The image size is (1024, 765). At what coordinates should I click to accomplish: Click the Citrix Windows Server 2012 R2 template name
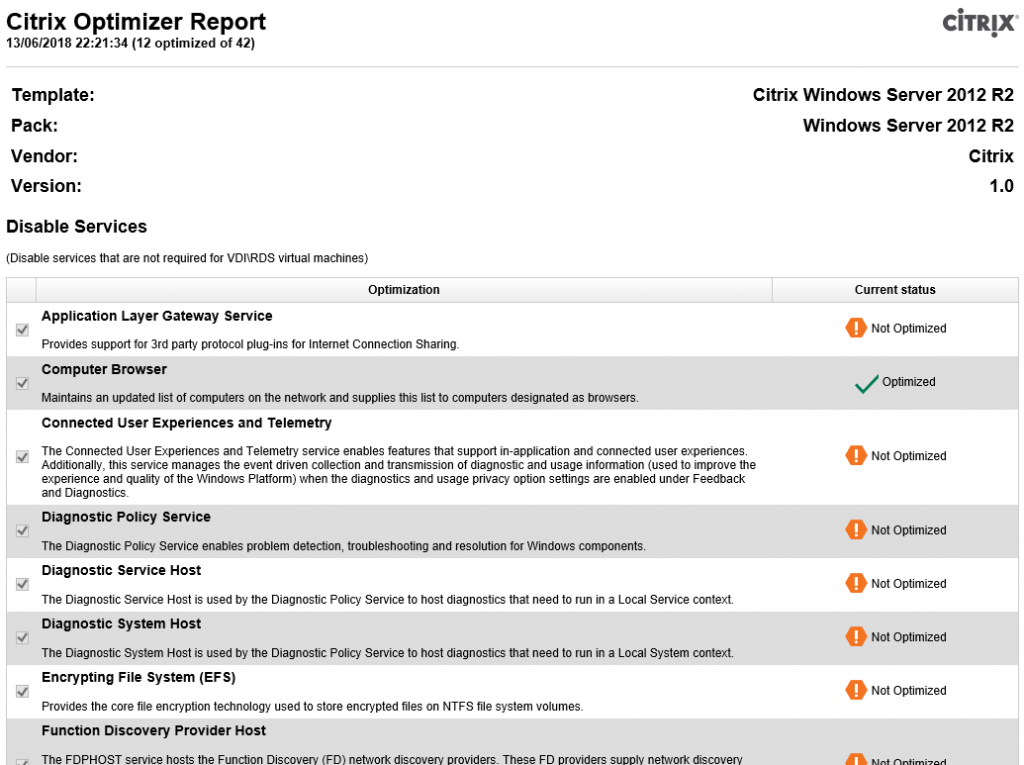(883, 94)
